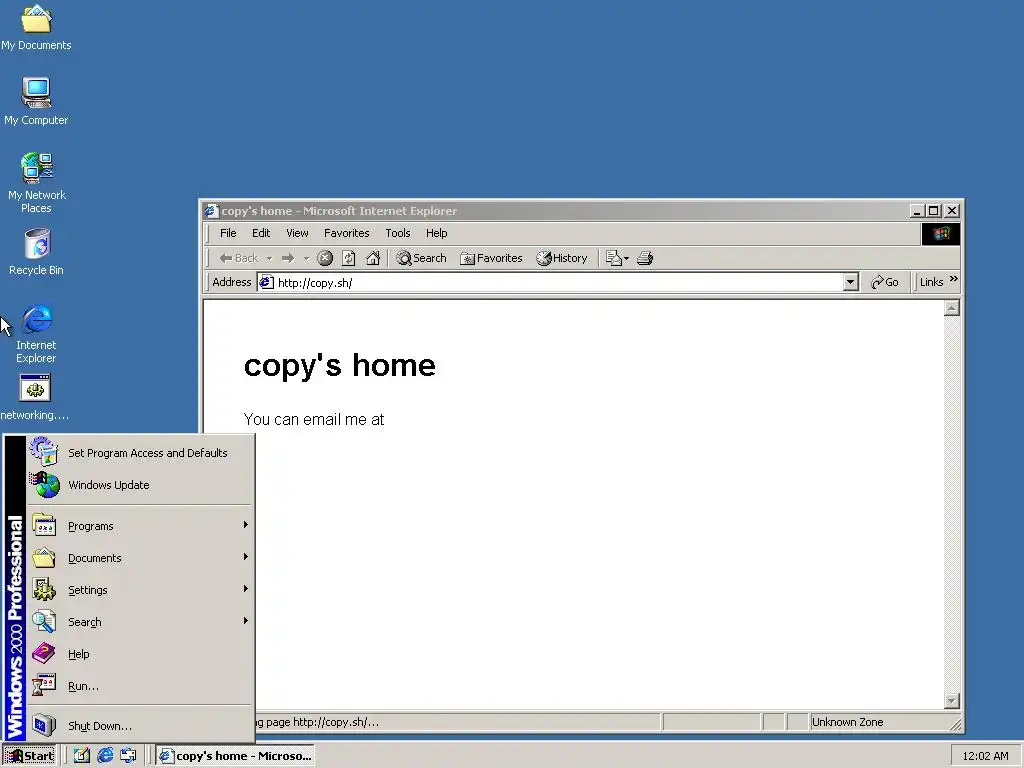The image size is (1024, 768).
Task: Launch Internet Explorer from quick launch
Action: [x=105, y=756]
